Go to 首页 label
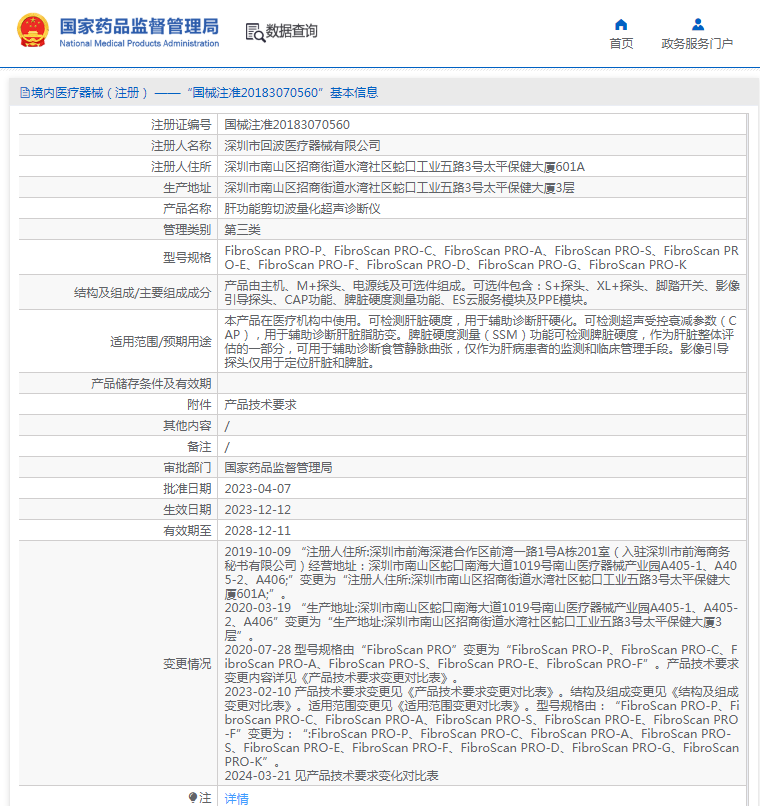The image size is (760, 806). 621,44
